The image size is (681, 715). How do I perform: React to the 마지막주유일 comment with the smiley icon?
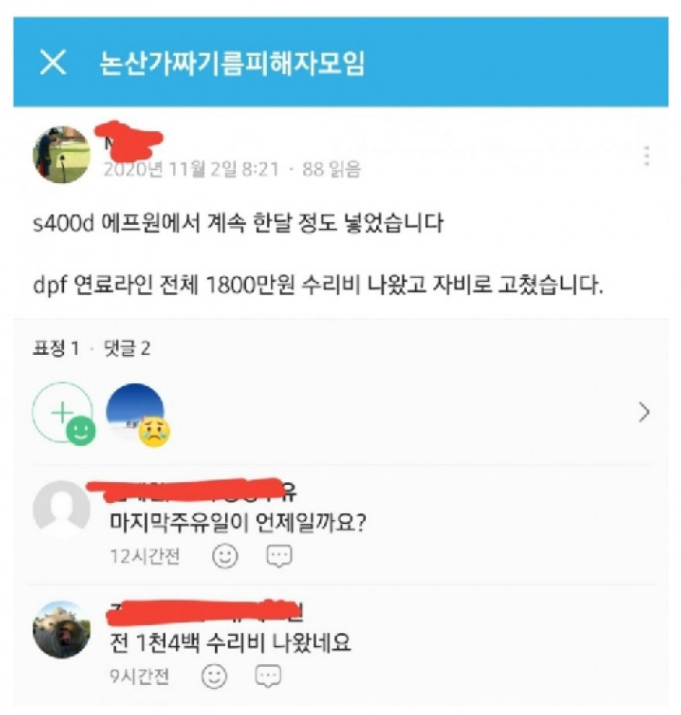point(225,555)
